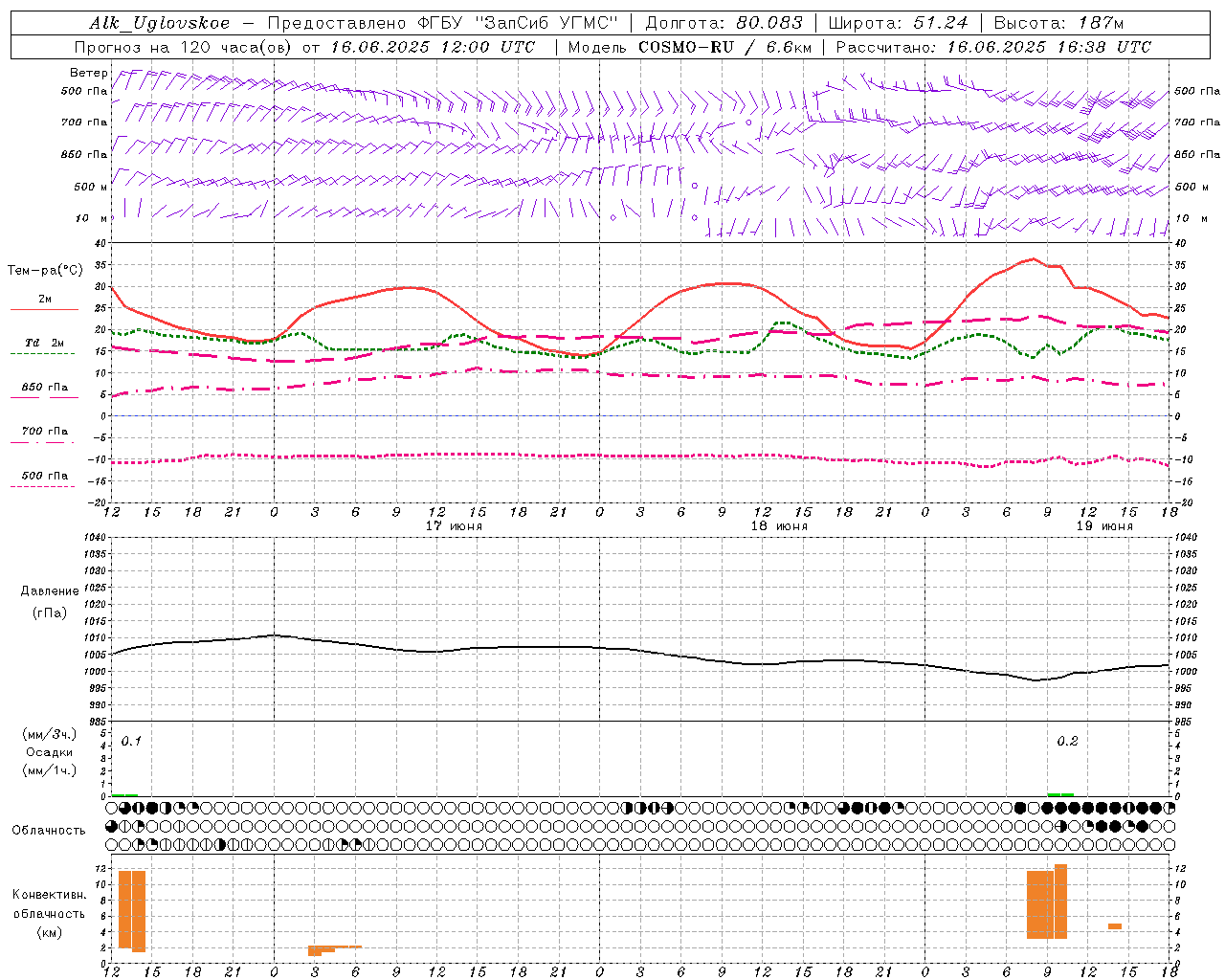Click the '(мм/1ч.)' precipitation unit label
The height and width of the screenshot is (980, 1225).
pos(49,770)
